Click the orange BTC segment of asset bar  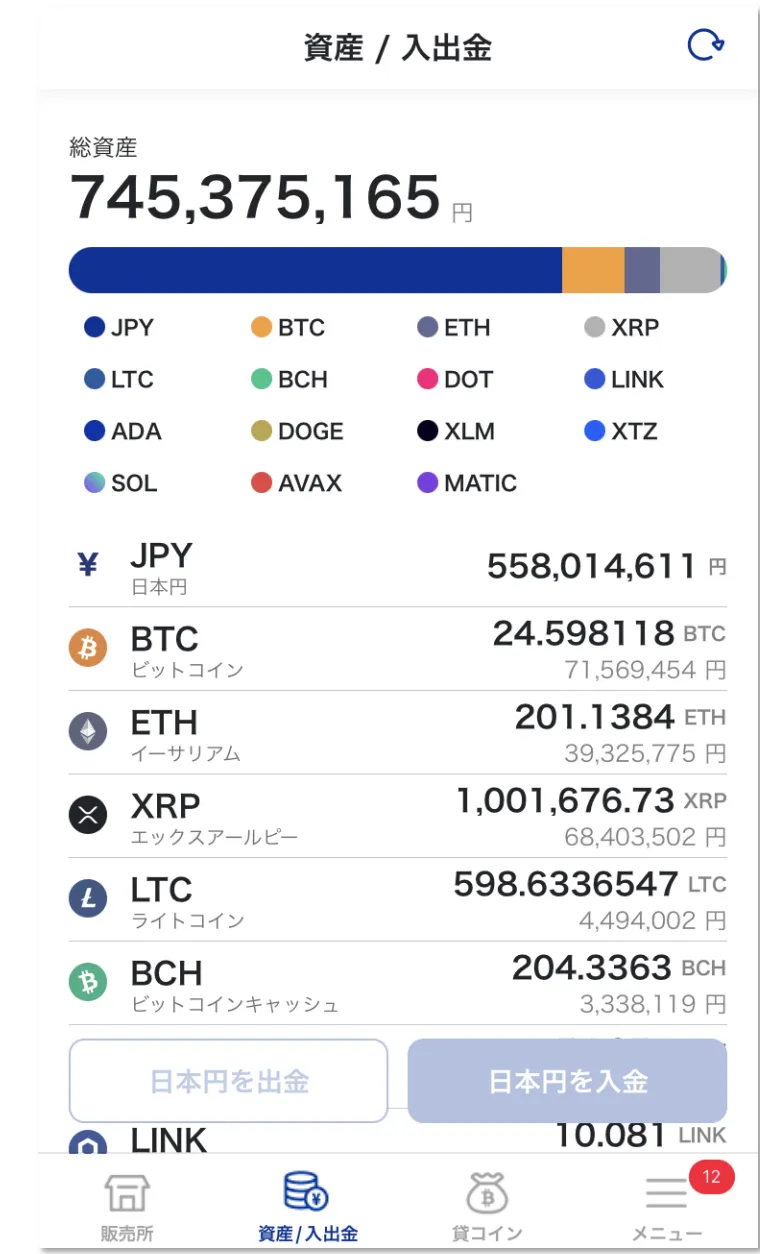593,270
